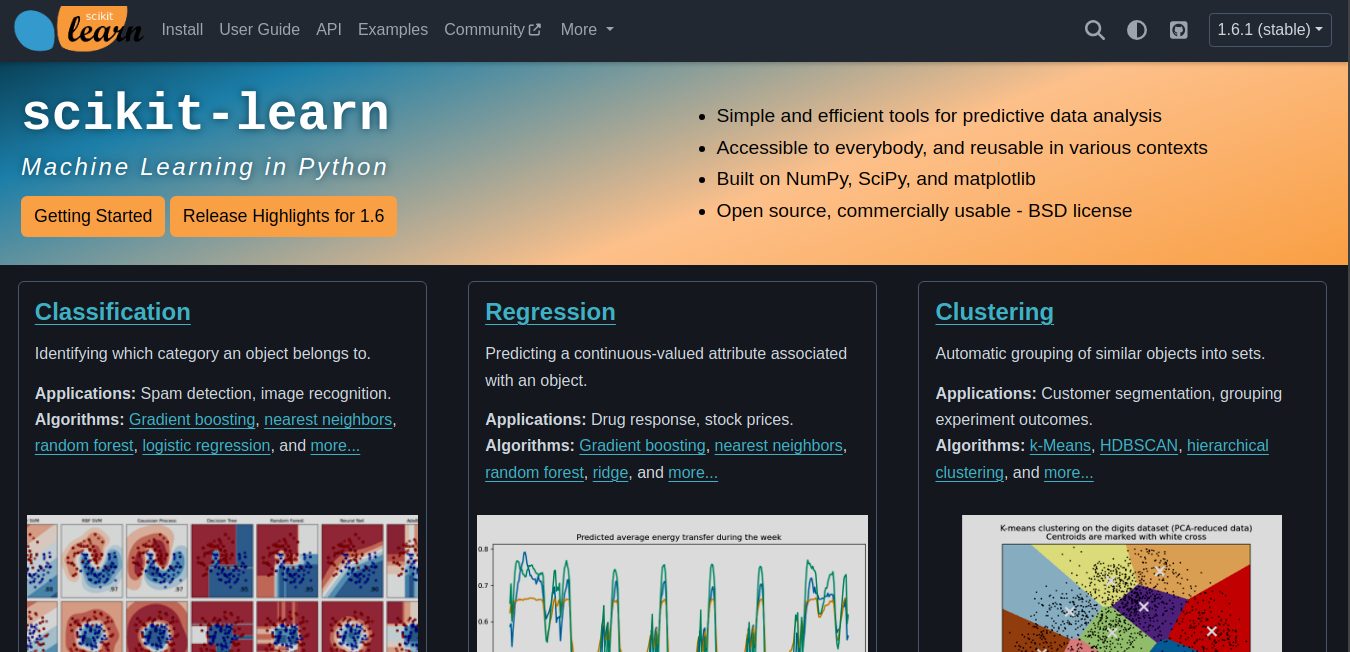1350x652 pixels.
Task: Click the Machine Learning in Python subtitle
Action: 205,167
